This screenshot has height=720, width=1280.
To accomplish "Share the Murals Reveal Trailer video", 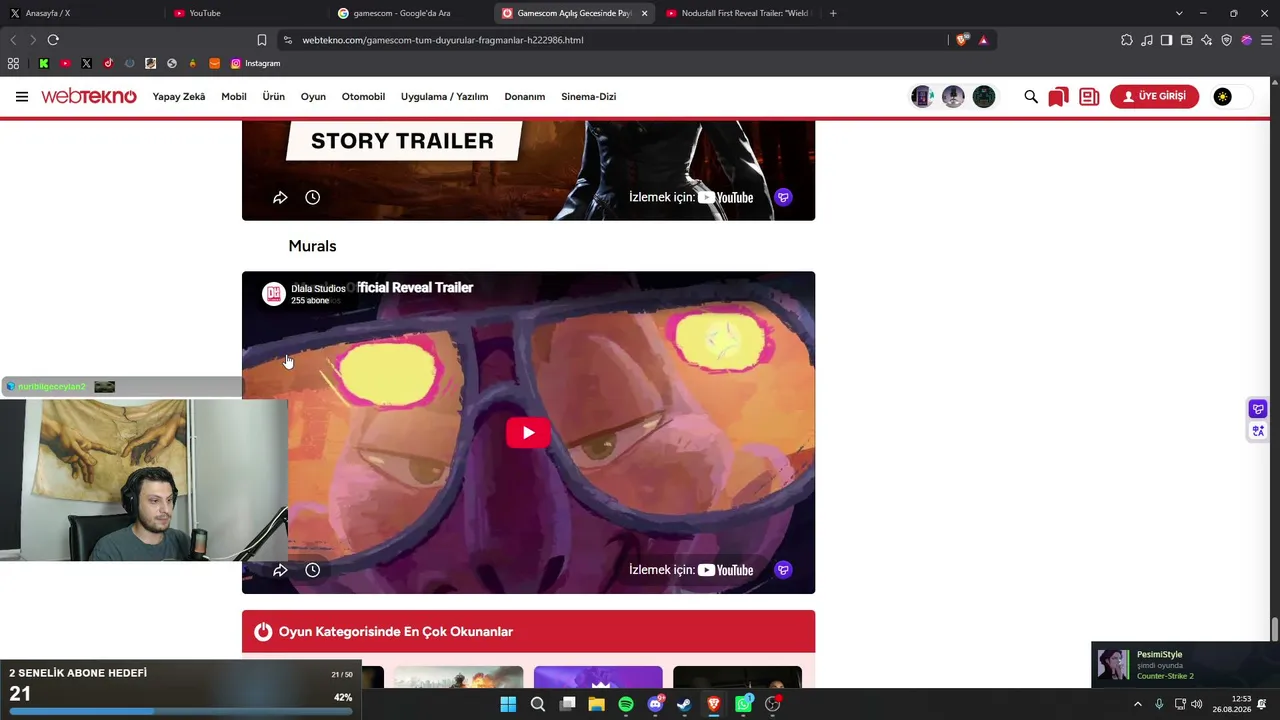I will click(280, 570).
